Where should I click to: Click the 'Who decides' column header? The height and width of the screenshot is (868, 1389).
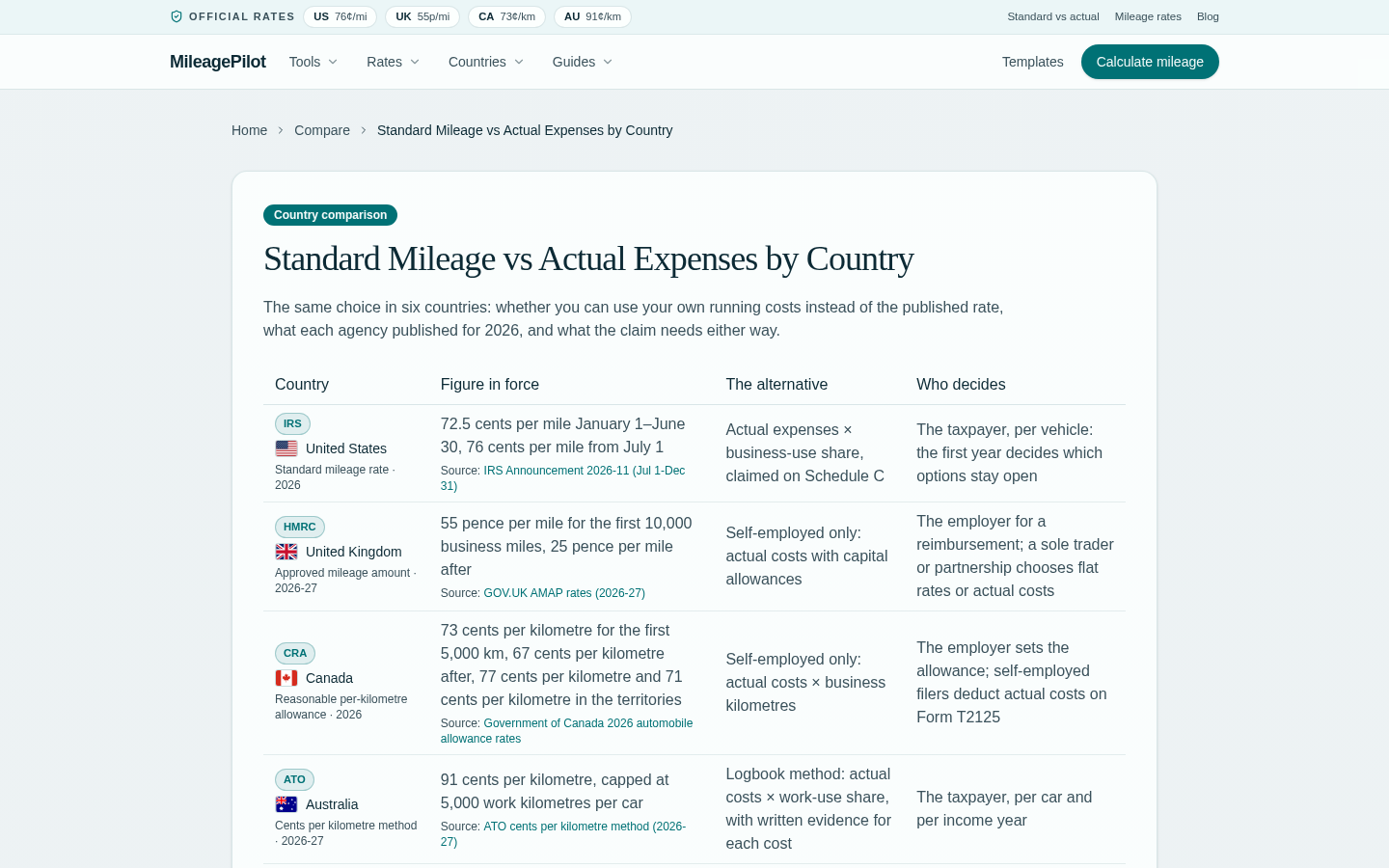(961, 384)
